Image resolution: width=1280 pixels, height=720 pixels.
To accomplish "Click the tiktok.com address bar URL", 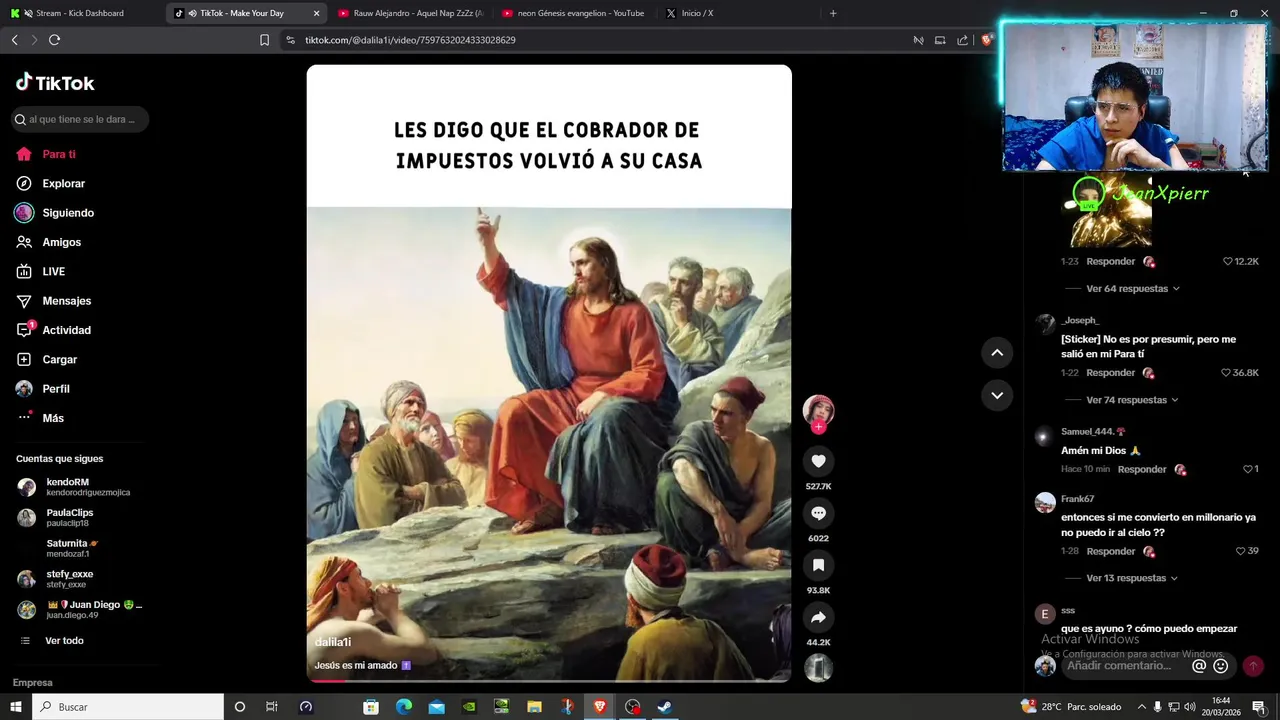I will point(410,40).
